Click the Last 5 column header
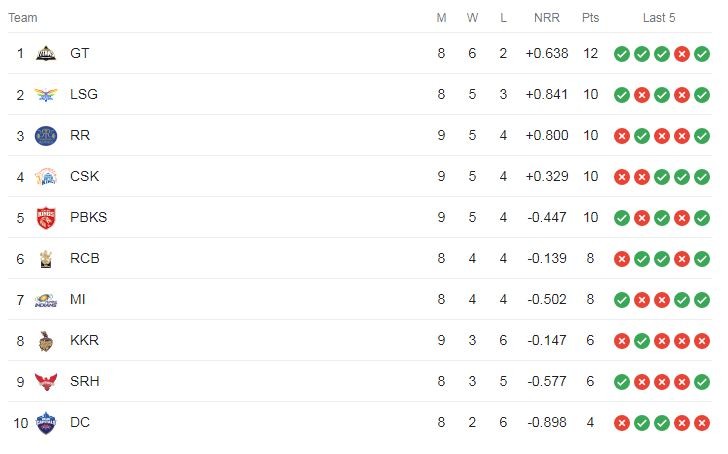Image resolution: width=728 pixels, height=454 pixels. click(659, 18)
